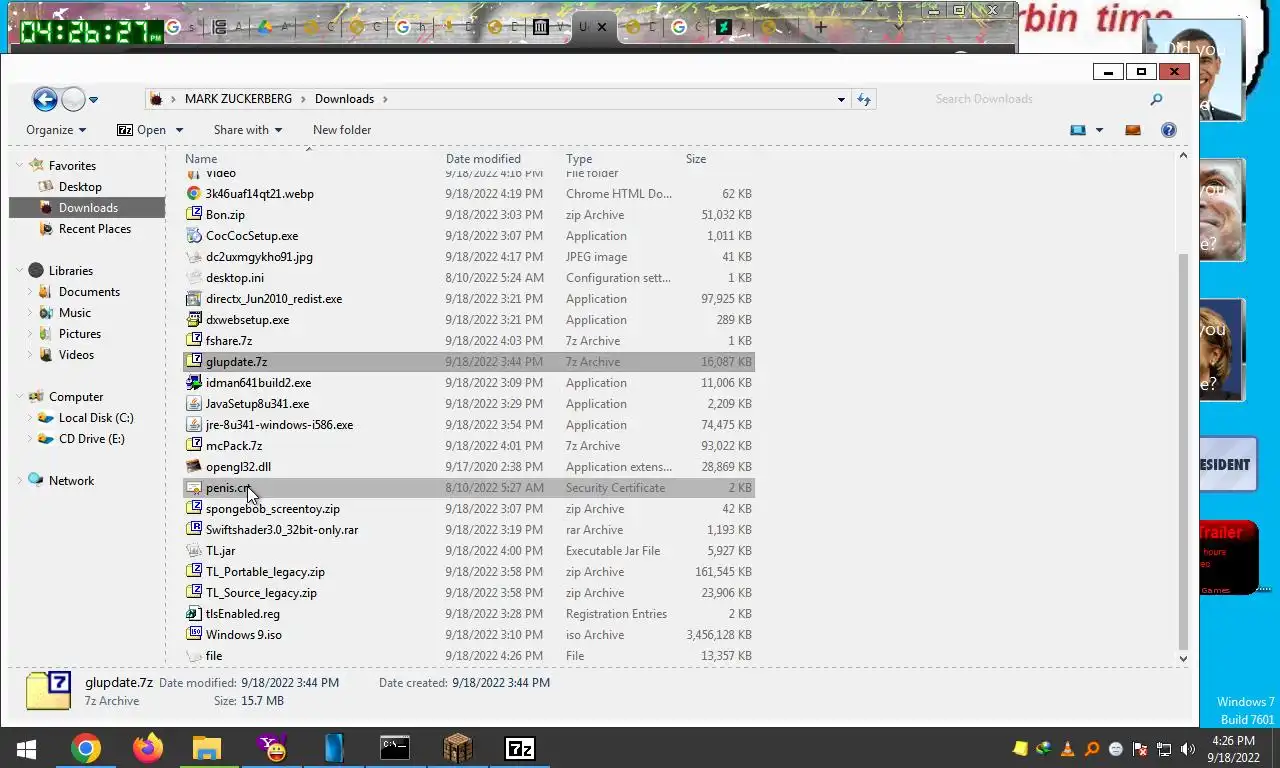1280x768 pixels.
Task: Toggle the preview pane icon
Action: click(1133, 130)
